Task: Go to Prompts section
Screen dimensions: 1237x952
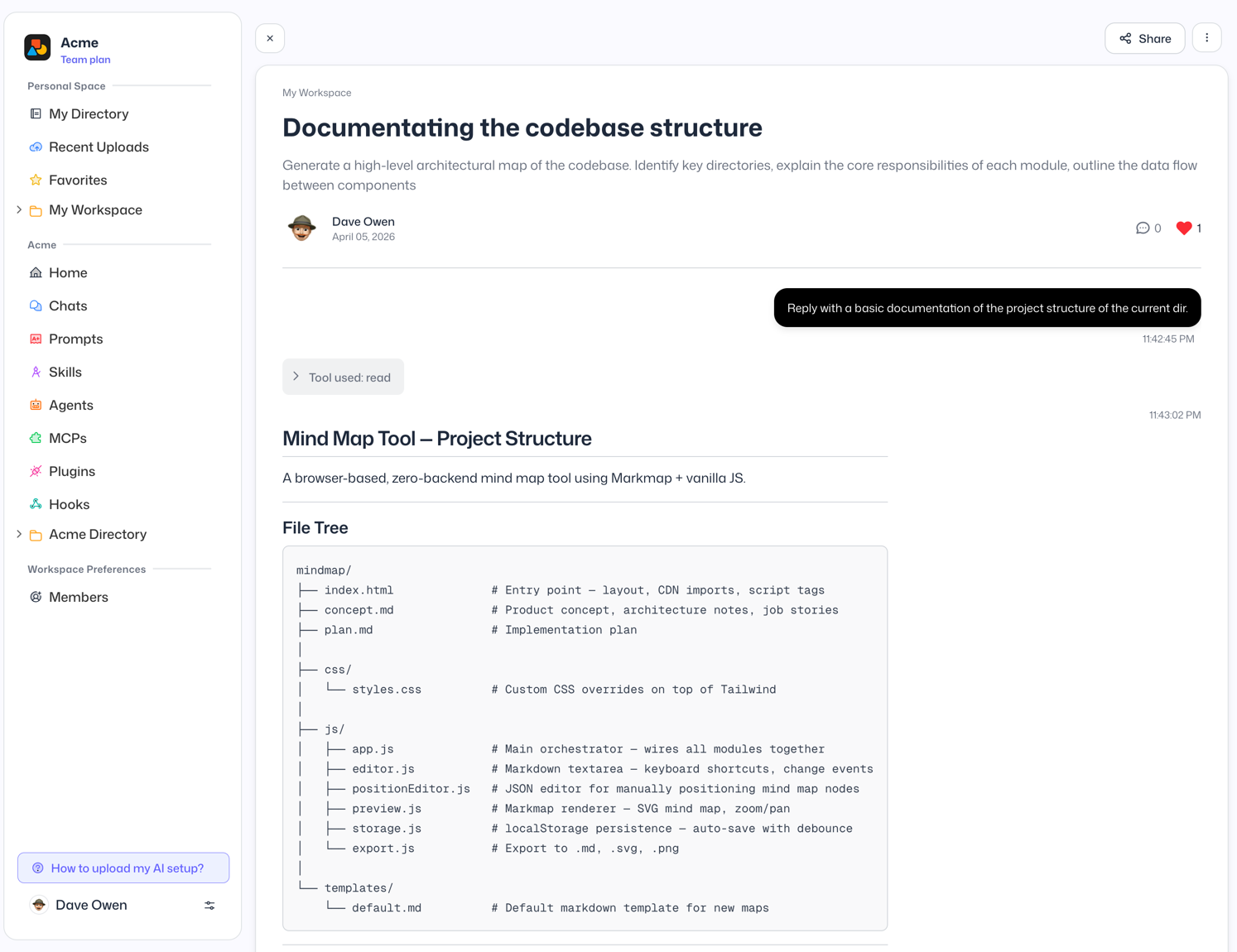Action: pos(76,339)
